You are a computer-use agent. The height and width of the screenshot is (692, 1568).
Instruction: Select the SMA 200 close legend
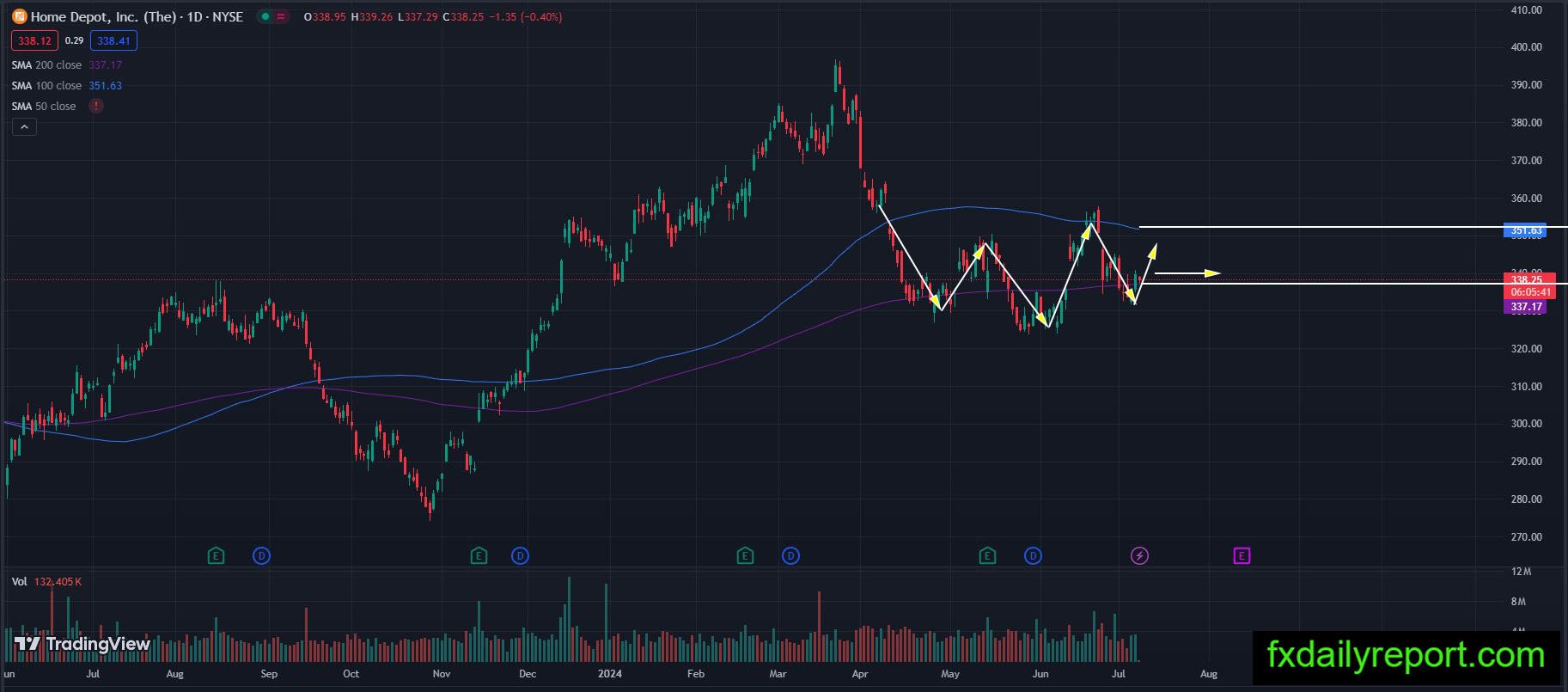(x=46, y=65)
